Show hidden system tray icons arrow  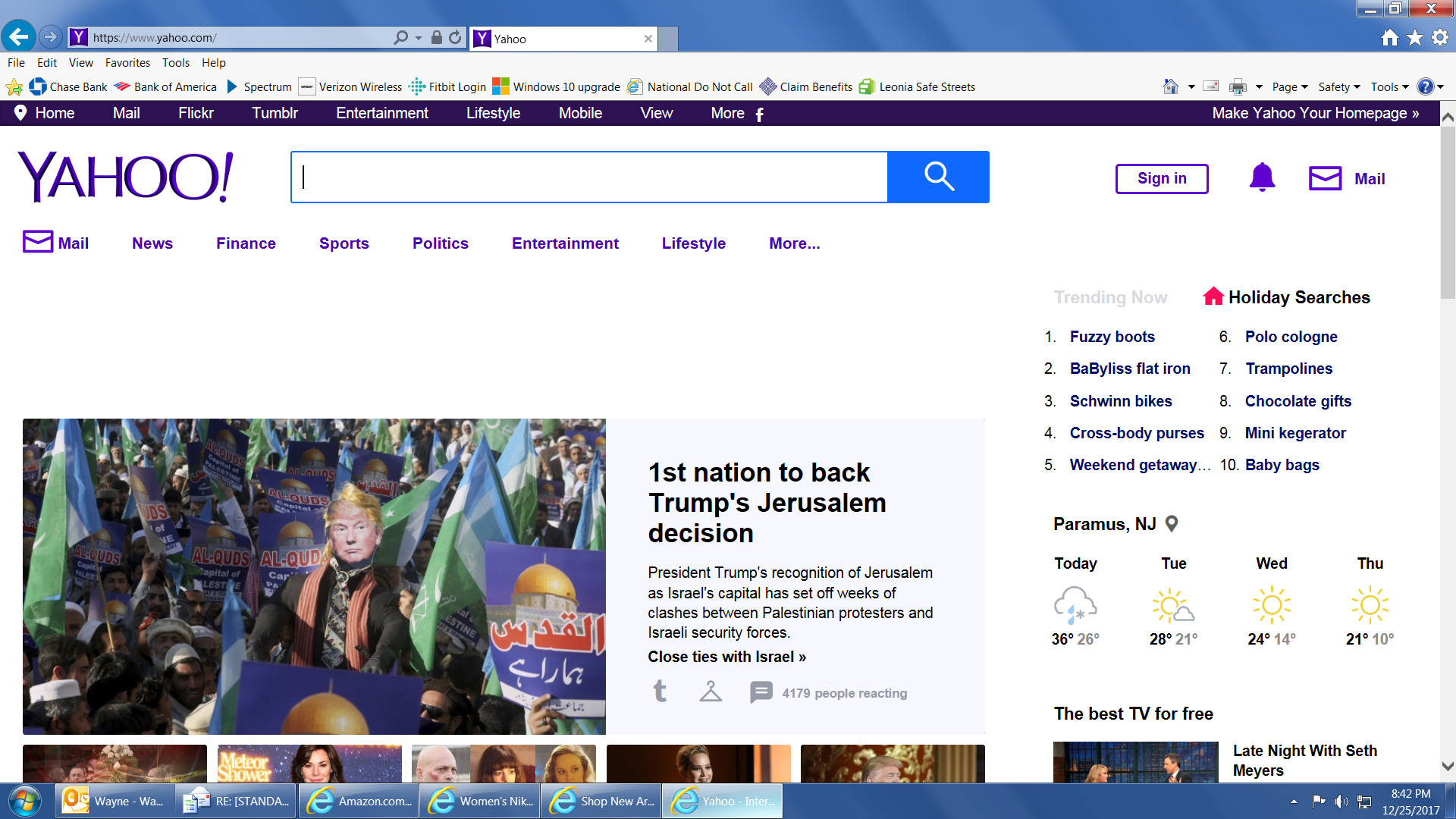point(1294,802)
